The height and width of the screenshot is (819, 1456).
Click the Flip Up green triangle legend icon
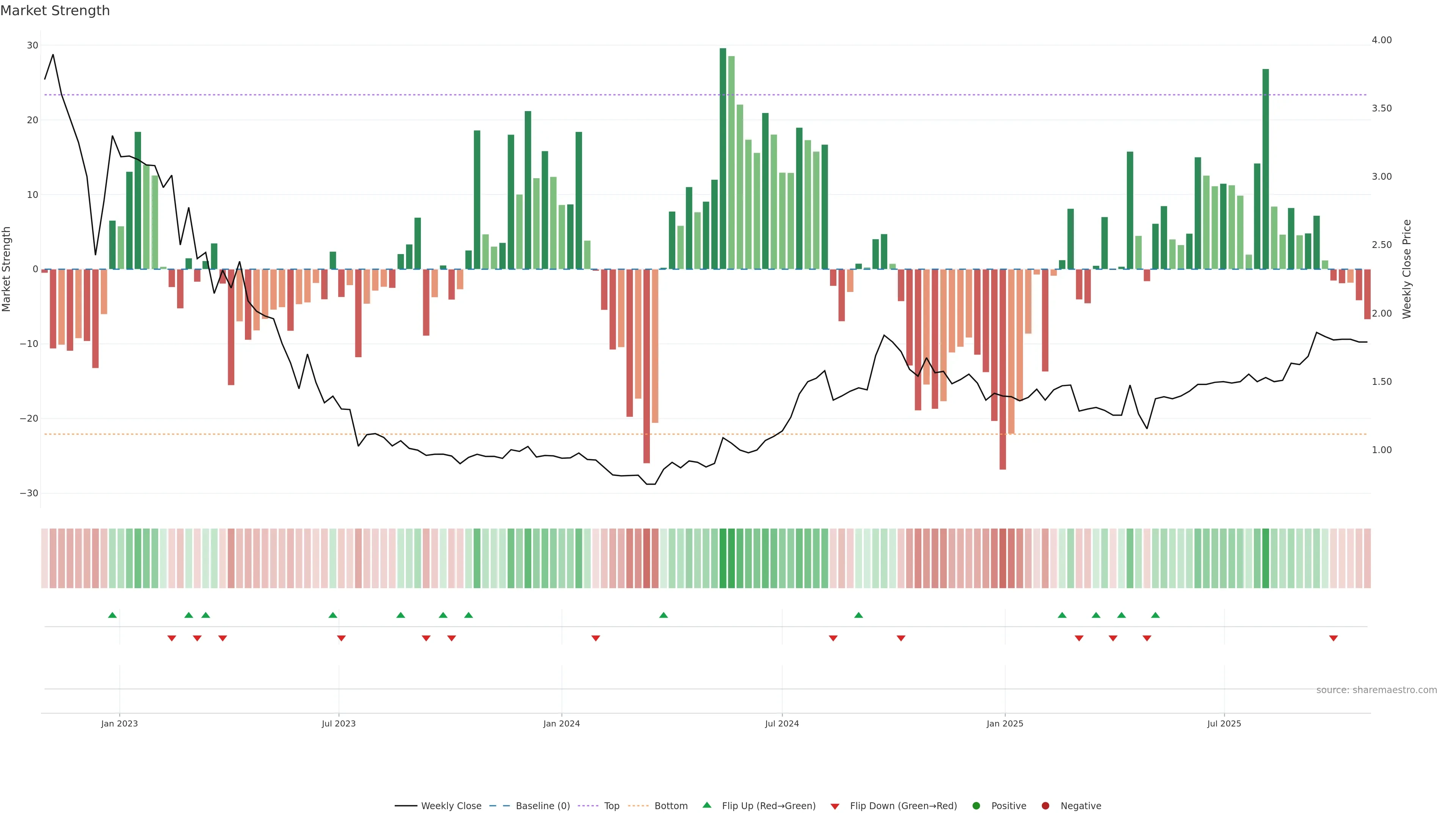coord(706,805)
